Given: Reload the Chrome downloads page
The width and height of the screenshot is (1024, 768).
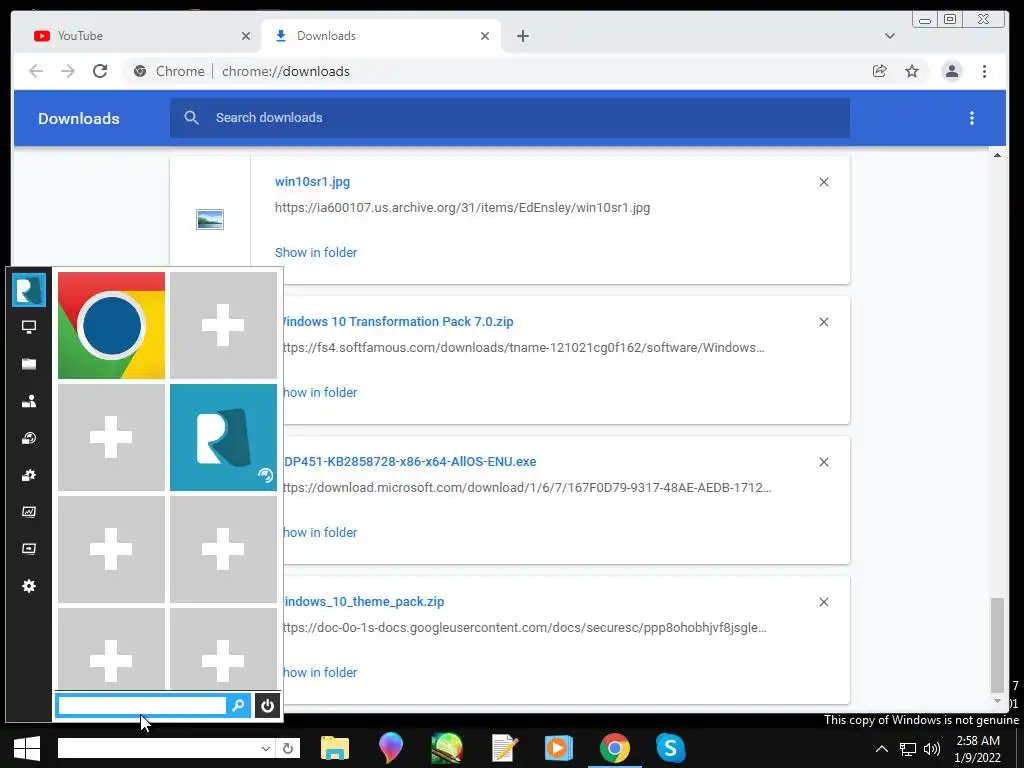Looking at the screenshot, I should (x=100, y=71).
